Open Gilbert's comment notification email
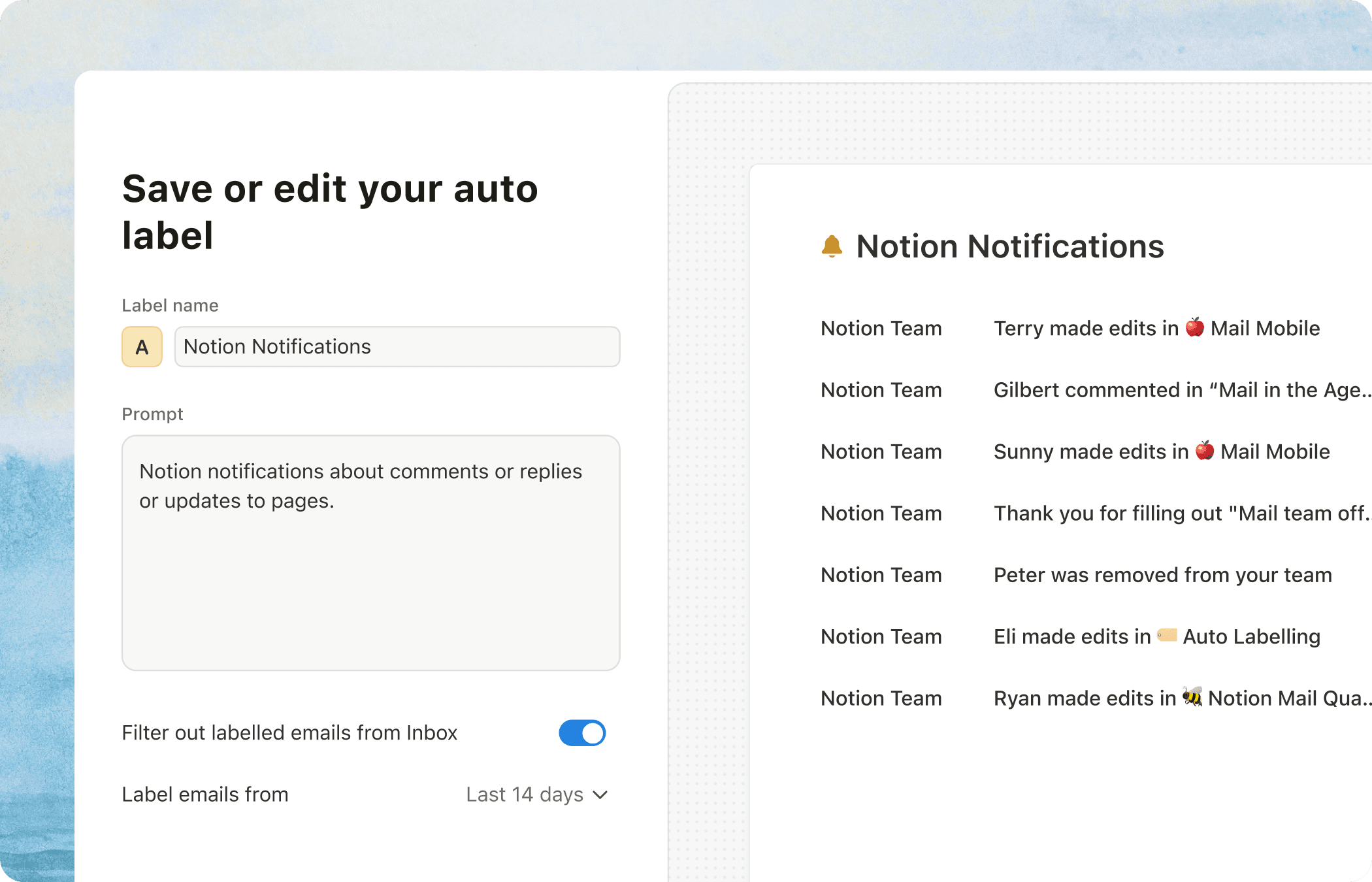Viewport: 1372px width, 882px height. pyautogui.click(x=1169, y=389)
